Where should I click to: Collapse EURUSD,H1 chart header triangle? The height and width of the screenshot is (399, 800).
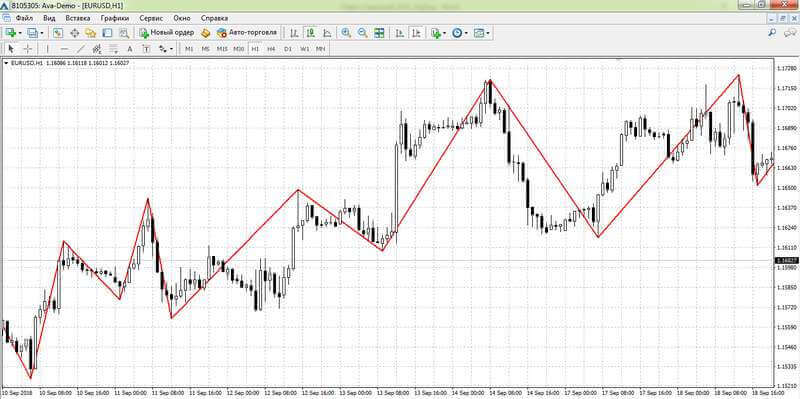(x=6, y=63)
